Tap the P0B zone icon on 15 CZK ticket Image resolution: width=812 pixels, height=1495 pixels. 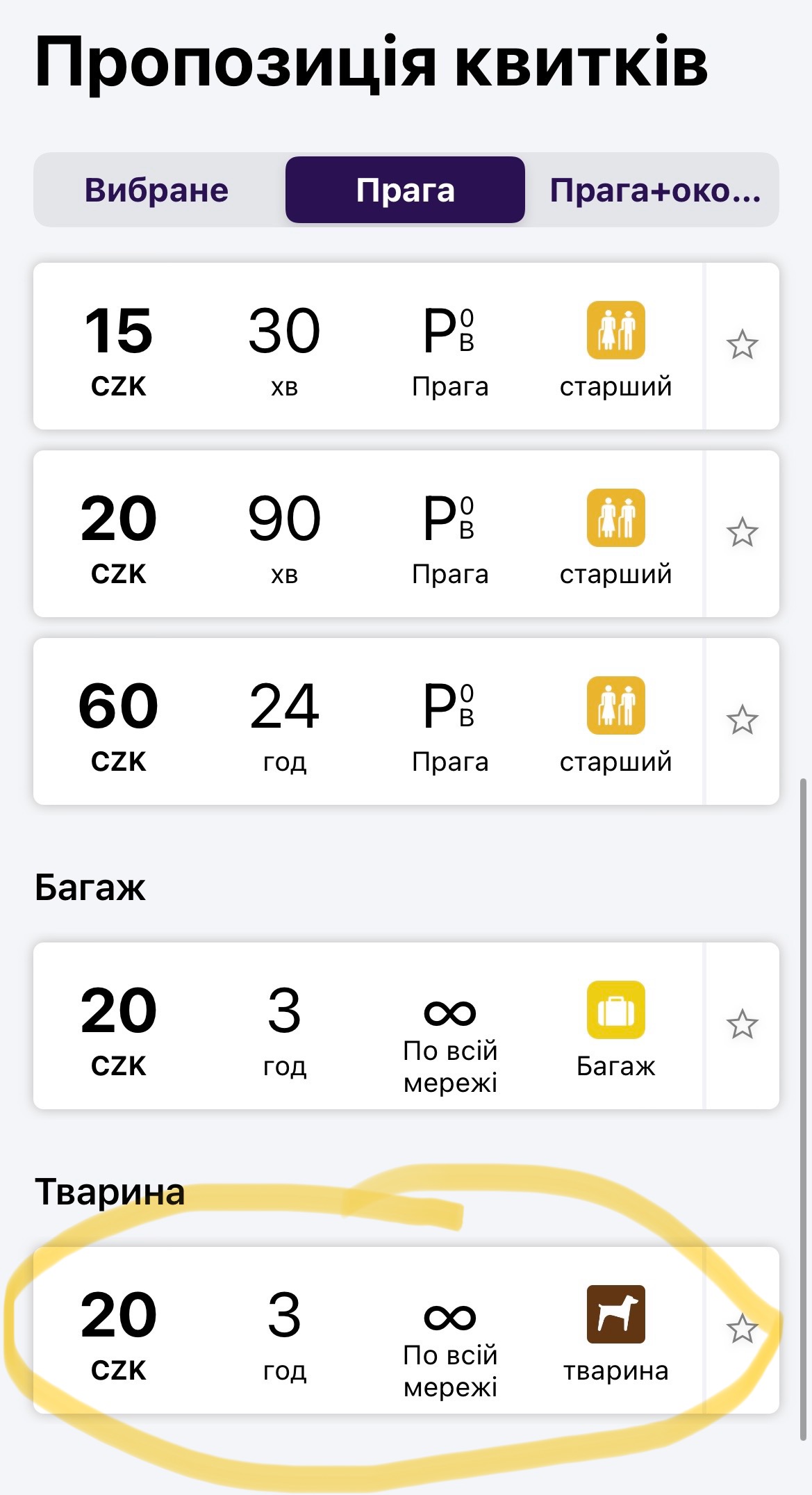click(x=449, y=331)
